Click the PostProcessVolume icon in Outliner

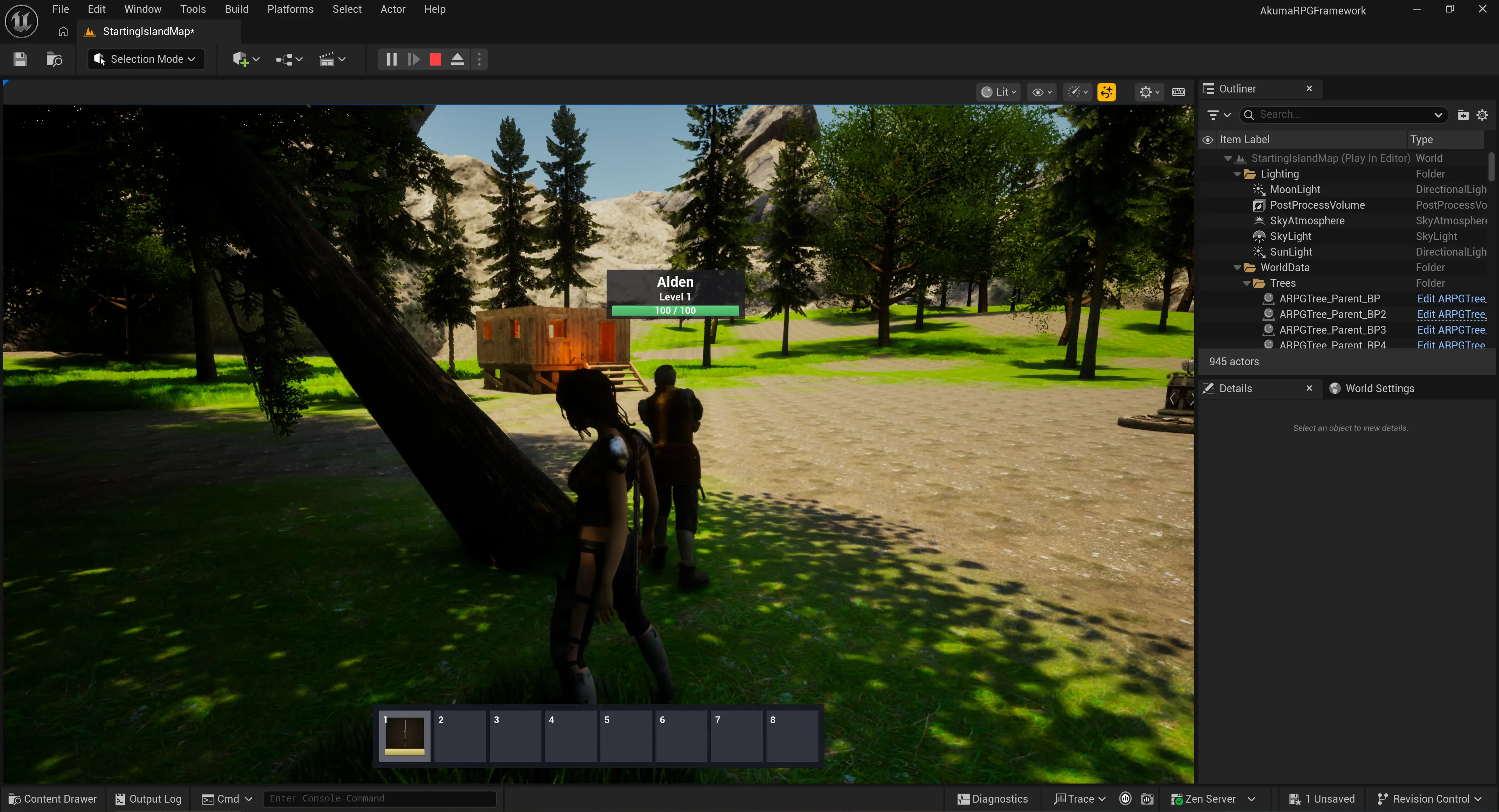coord(1259,205)
